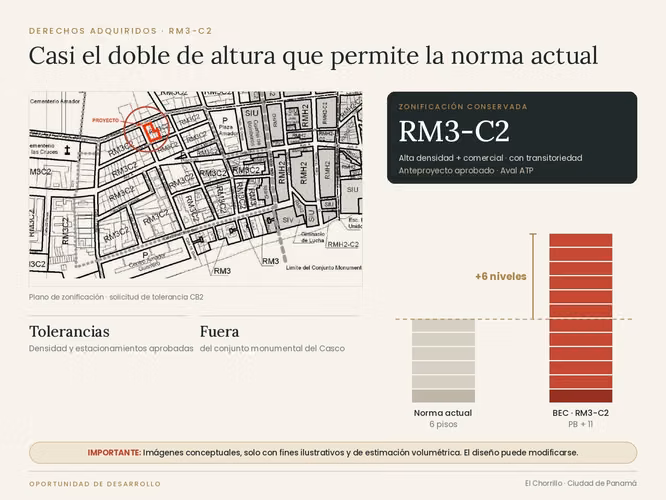
Task: Open the zoning map image
Action: (x=195, y=185)
